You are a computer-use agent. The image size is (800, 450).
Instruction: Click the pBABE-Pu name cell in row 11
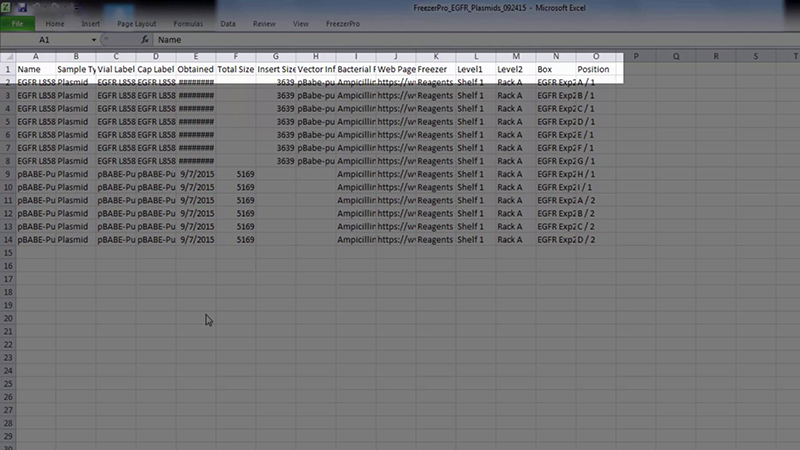pyautogui.click(x=36, y=201)
